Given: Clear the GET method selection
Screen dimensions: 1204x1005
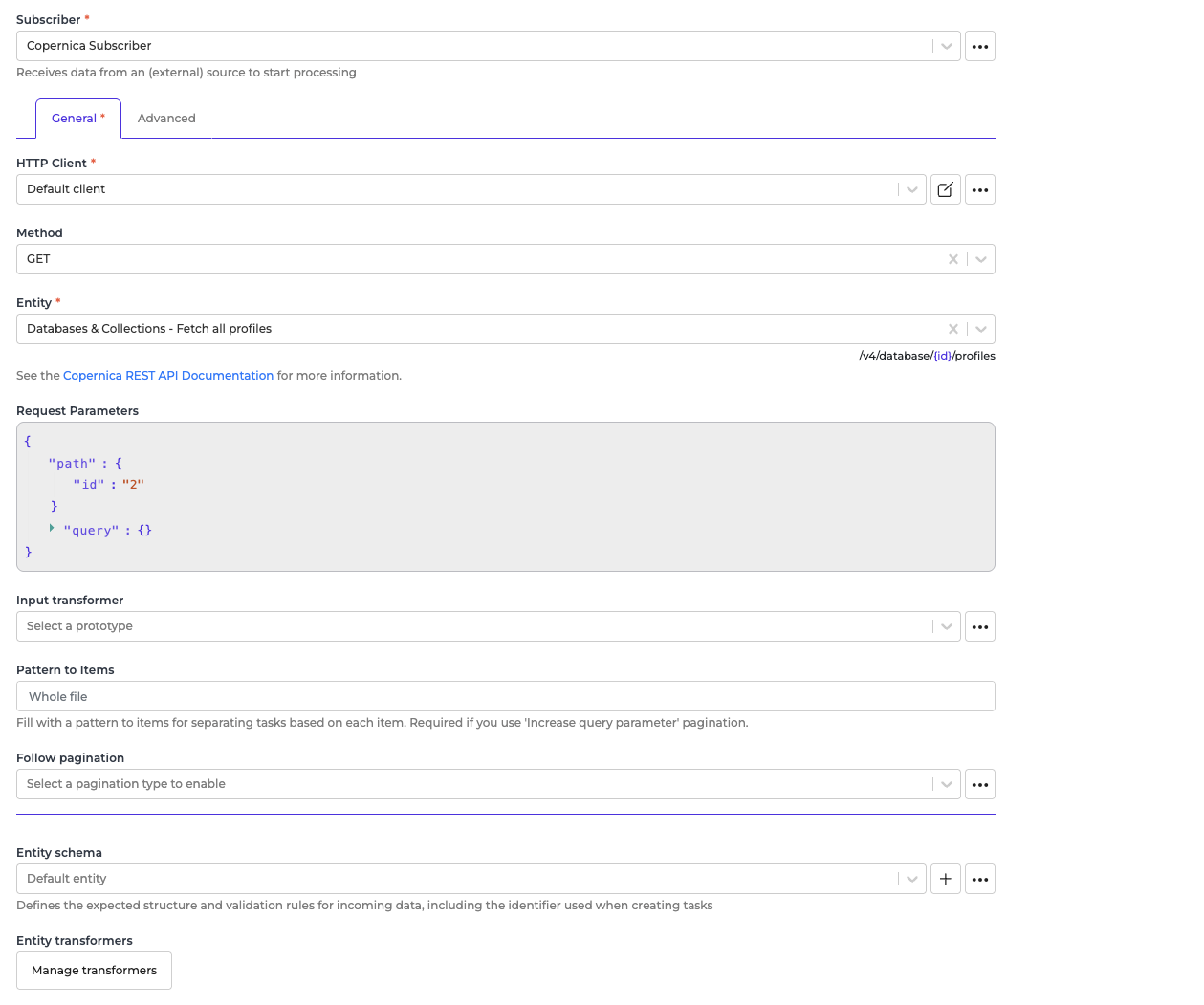Looking at the screenshot, I should pos(952,259).
